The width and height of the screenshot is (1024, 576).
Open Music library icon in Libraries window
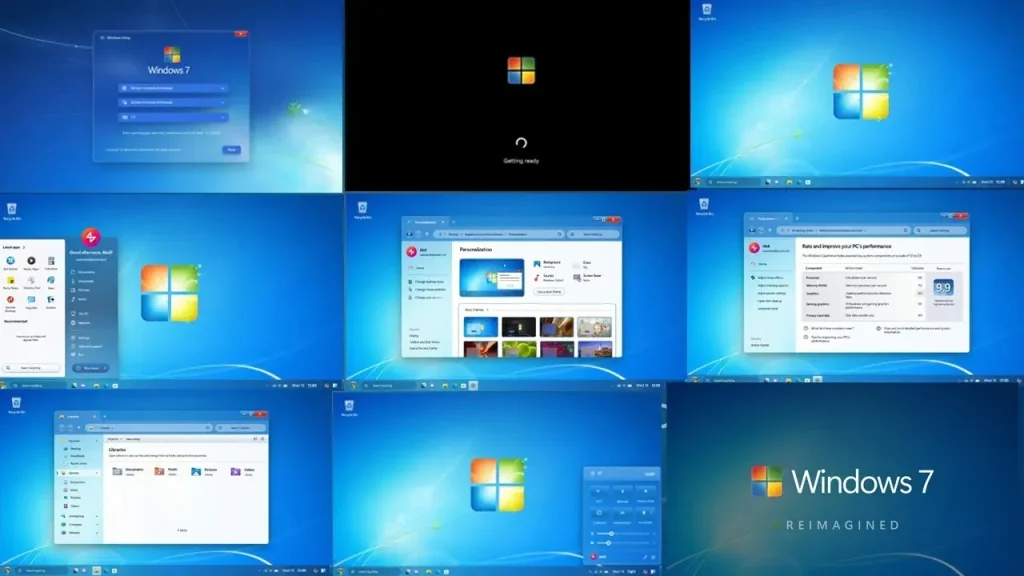coord(159,472)
